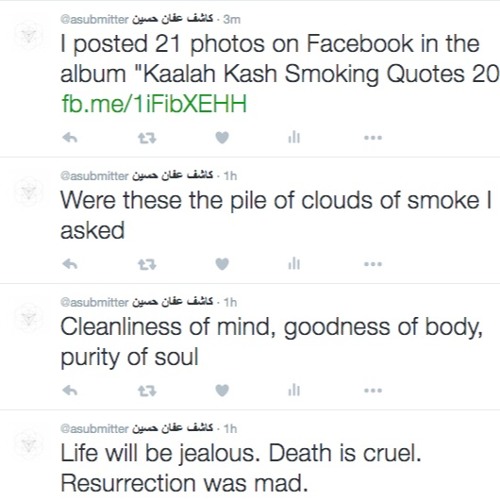The width and height of the screenshot is (500, 500).
Task: Reply to the clouds of smoke tweet
Action: pos(70,264)
